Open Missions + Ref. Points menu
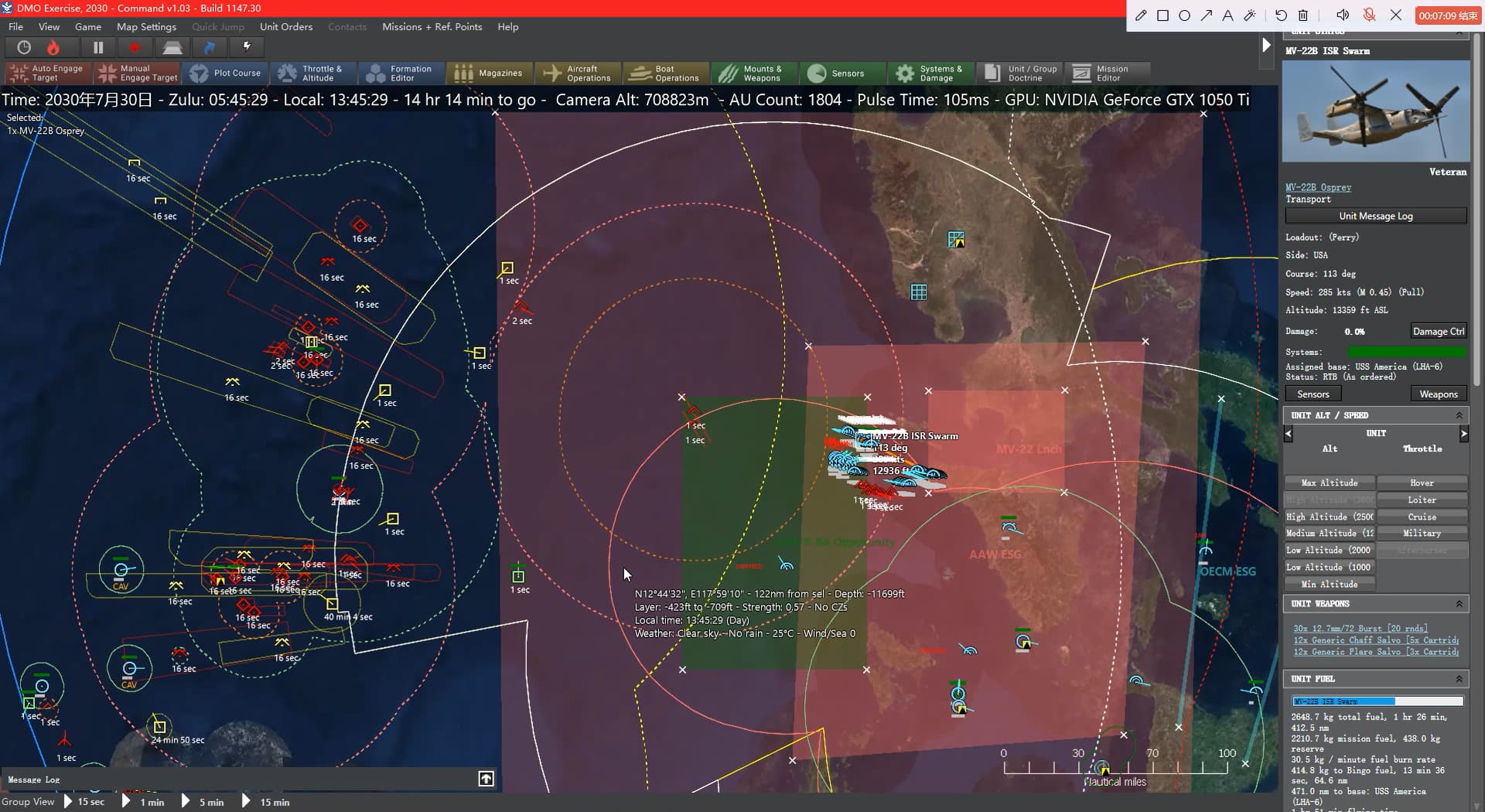 click(x=432, y=26)
